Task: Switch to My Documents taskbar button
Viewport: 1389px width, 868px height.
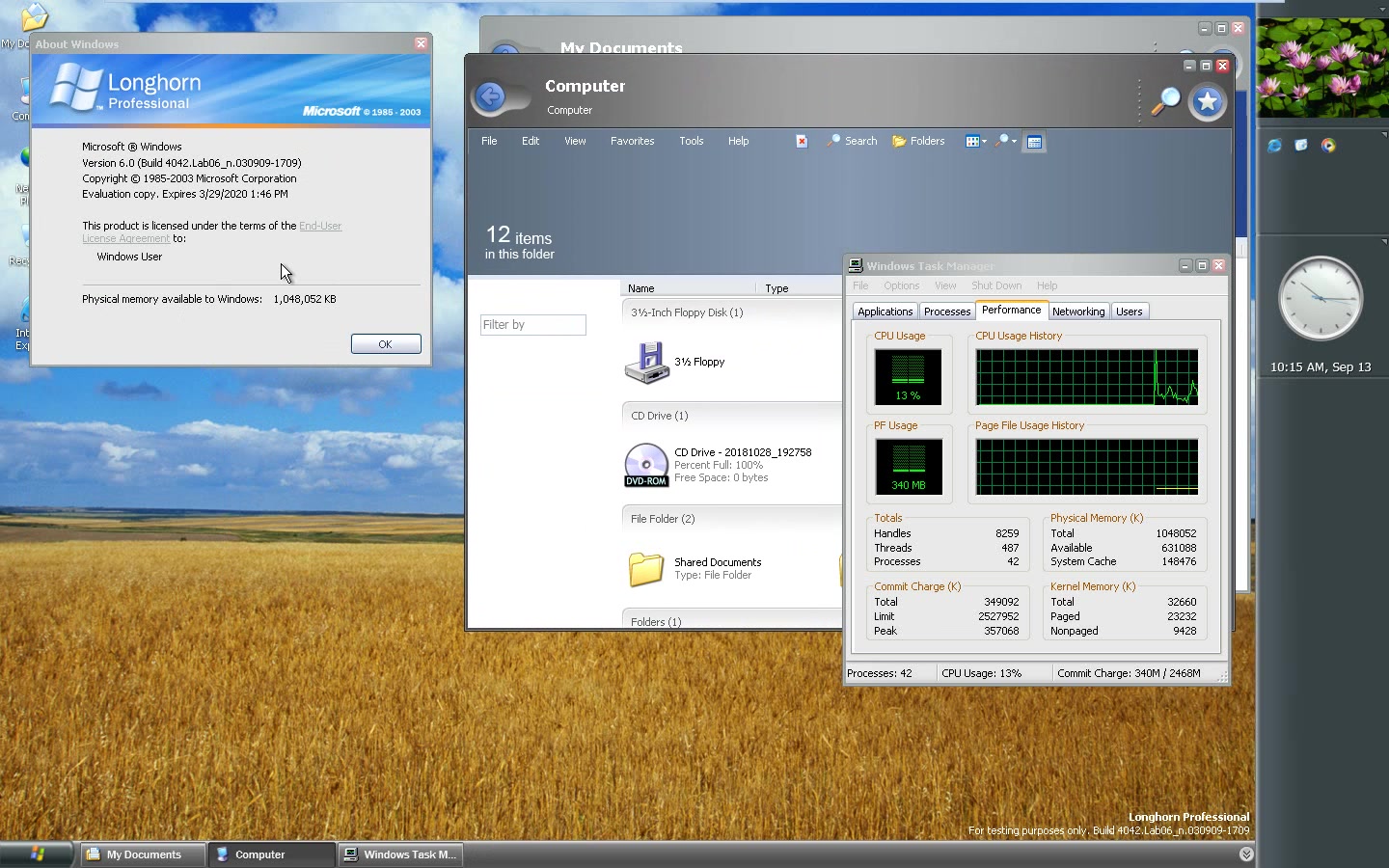Action: tap(143, 854)
